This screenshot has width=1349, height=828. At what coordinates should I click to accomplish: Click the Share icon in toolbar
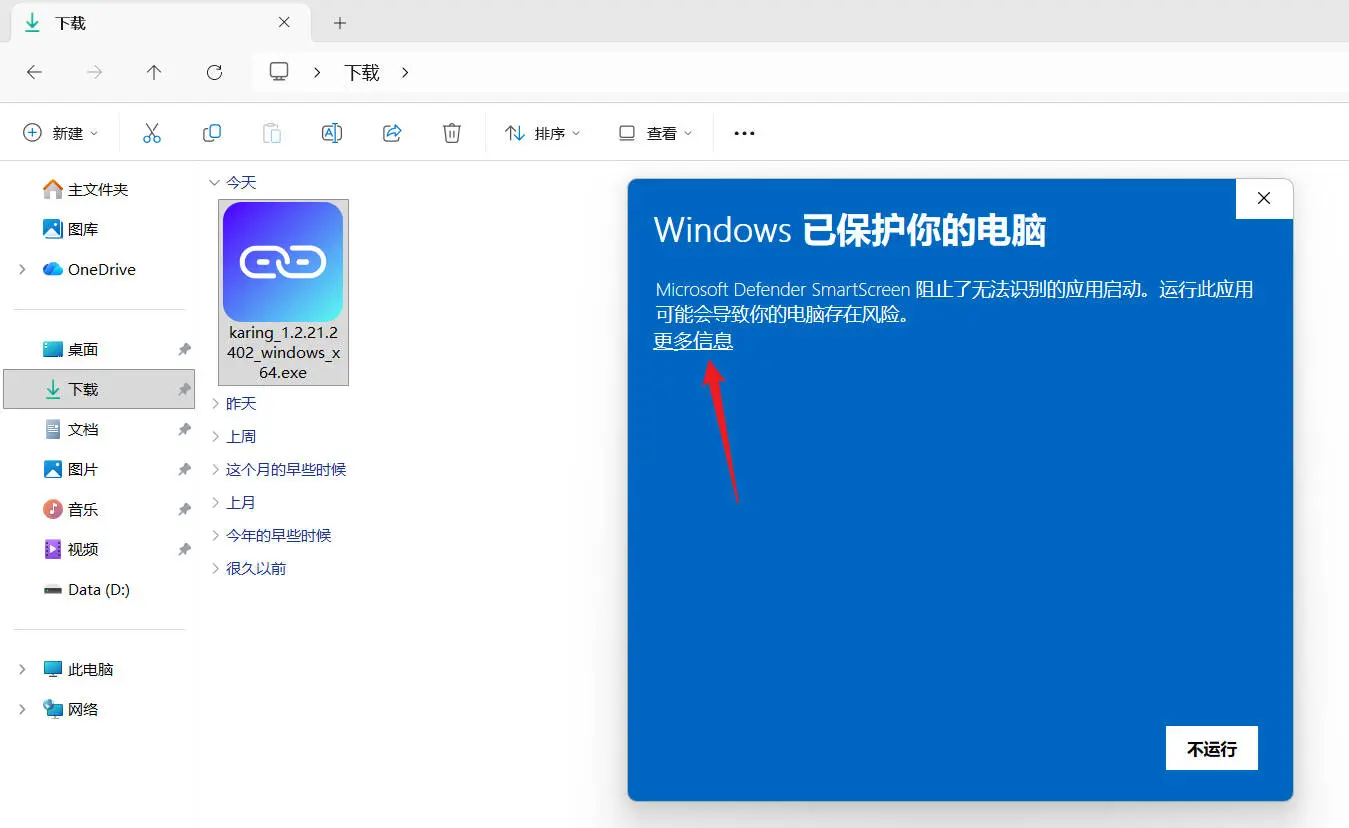(392, 133)
